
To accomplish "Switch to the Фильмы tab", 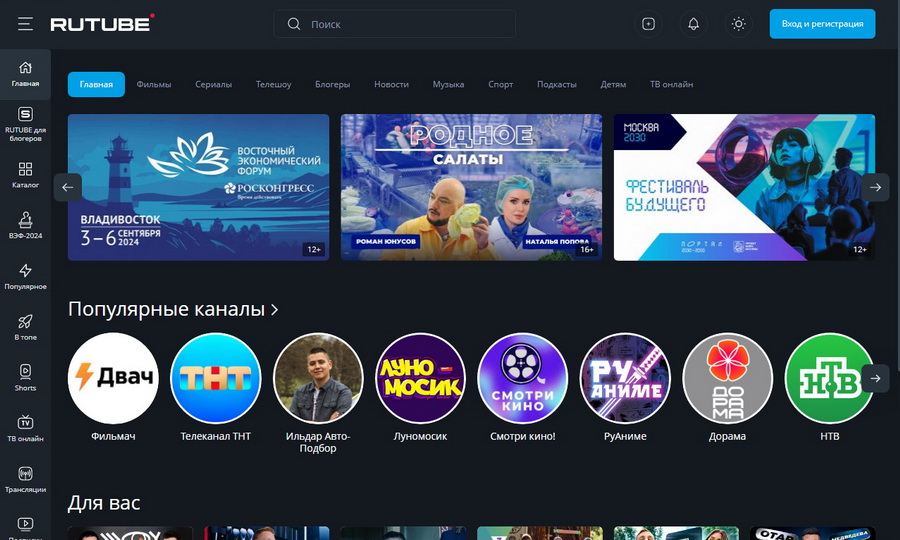I will [154, 85].
